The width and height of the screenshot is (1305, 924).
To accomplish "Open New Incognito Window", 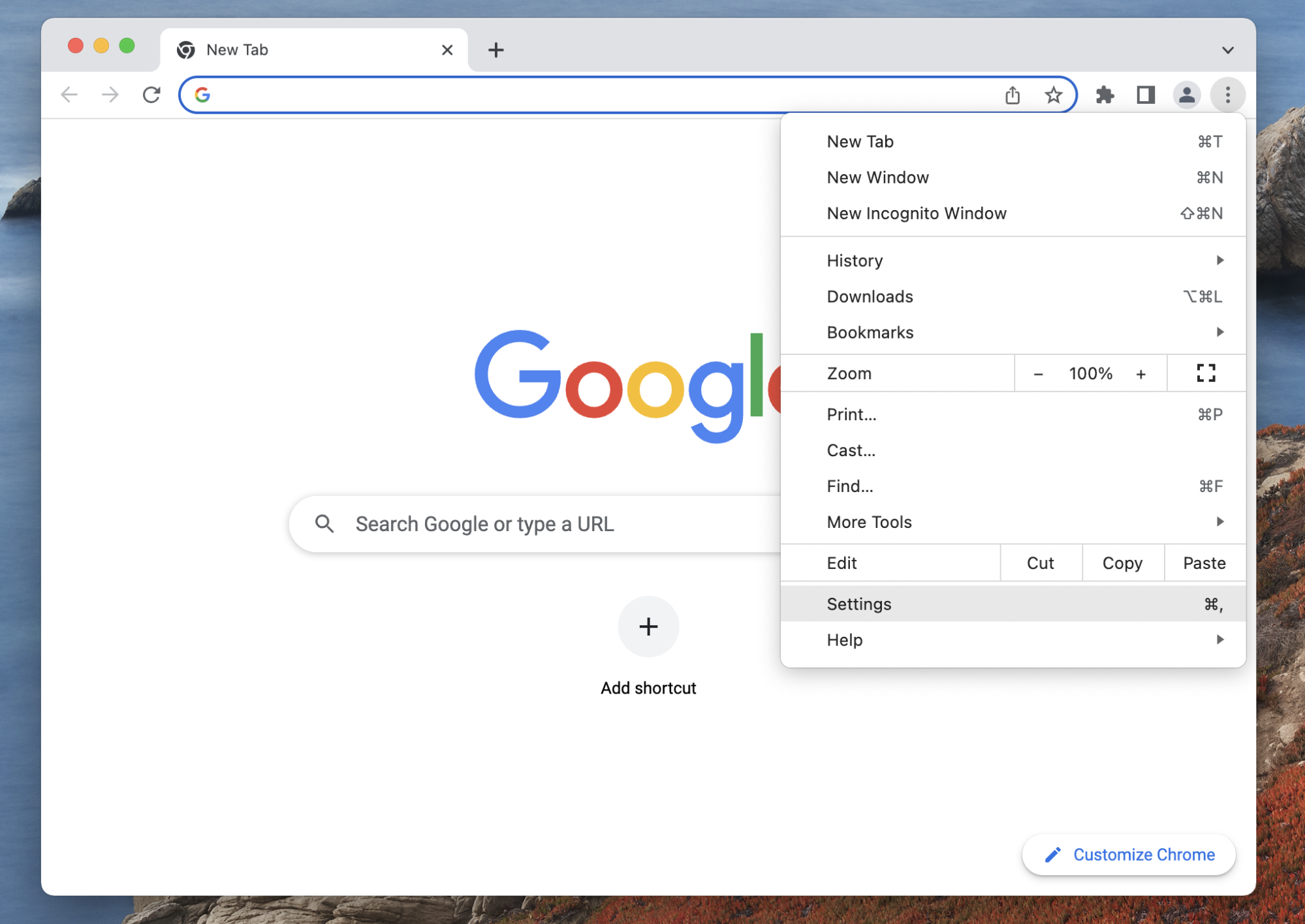I will pos(1013,213).
